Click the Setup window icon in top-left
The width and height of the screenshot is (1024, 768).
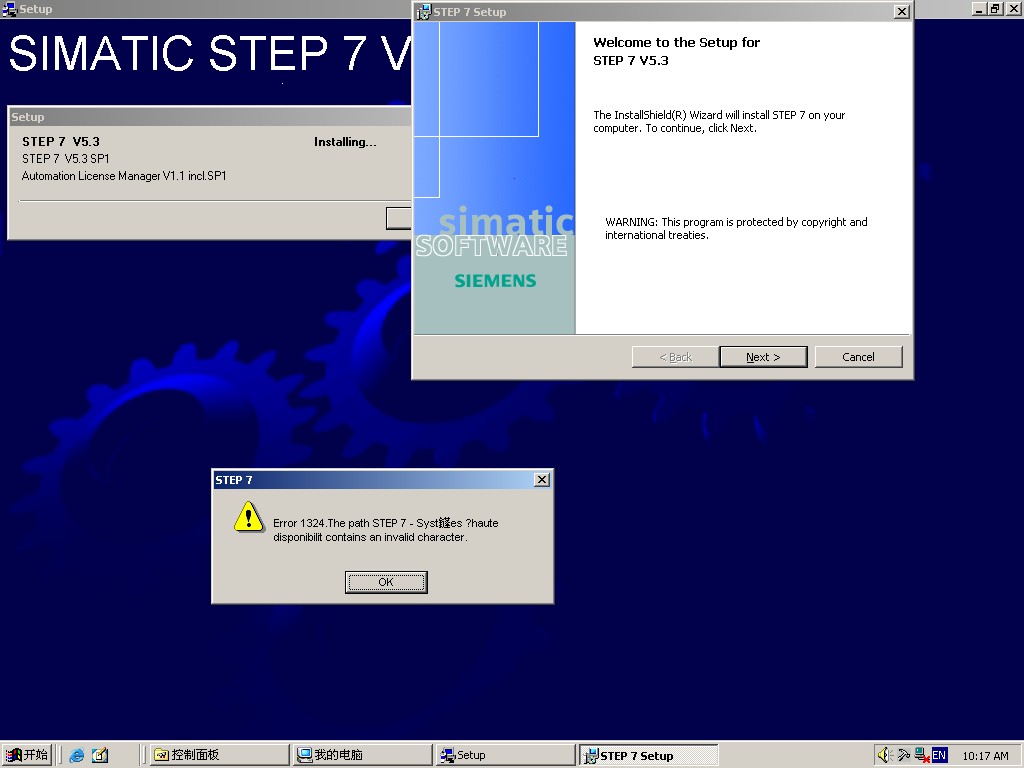coord(9,9)
